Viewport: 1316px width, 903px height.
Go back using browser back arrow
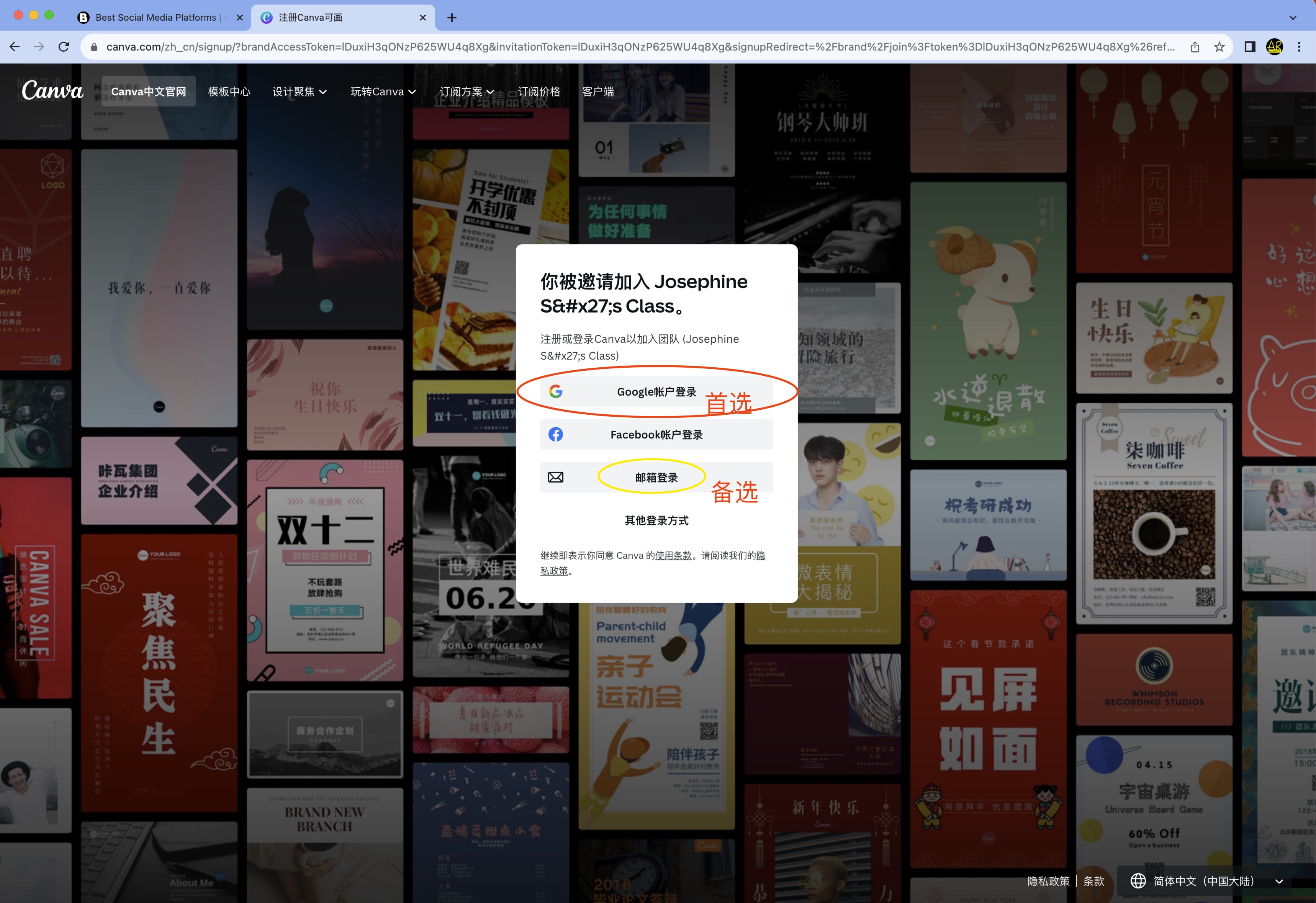15,47
